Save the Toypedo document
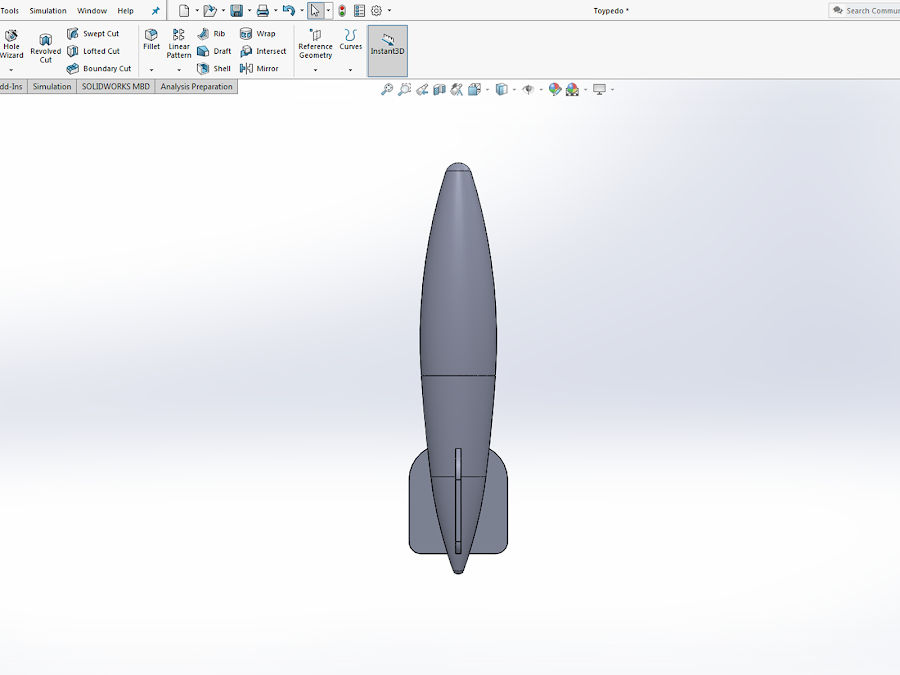The width and height of the screenshot is (900, 675). click(x=236, y=10)
